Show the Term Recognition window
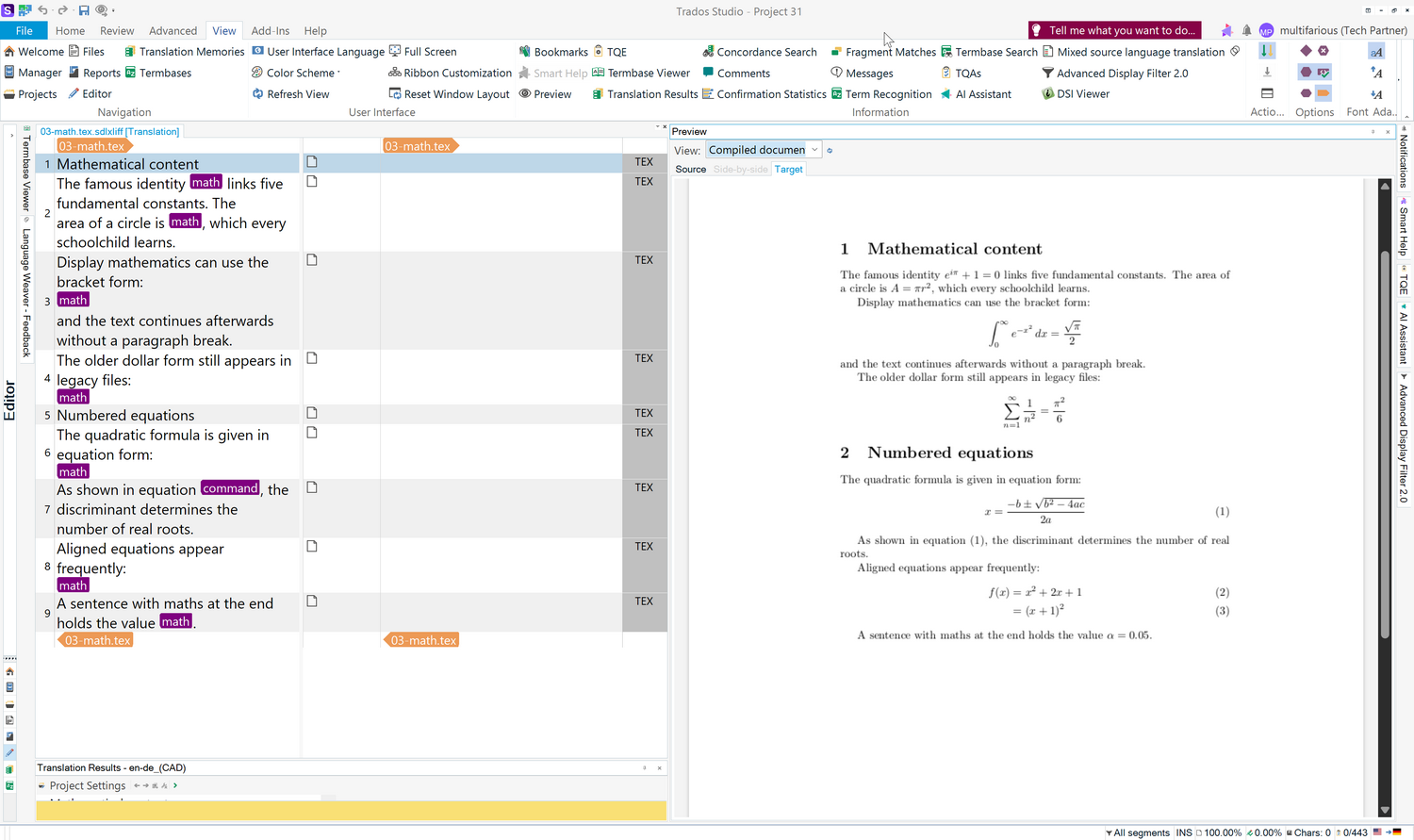This screenshot has width=1414, height=840. [x=881, y=94]
